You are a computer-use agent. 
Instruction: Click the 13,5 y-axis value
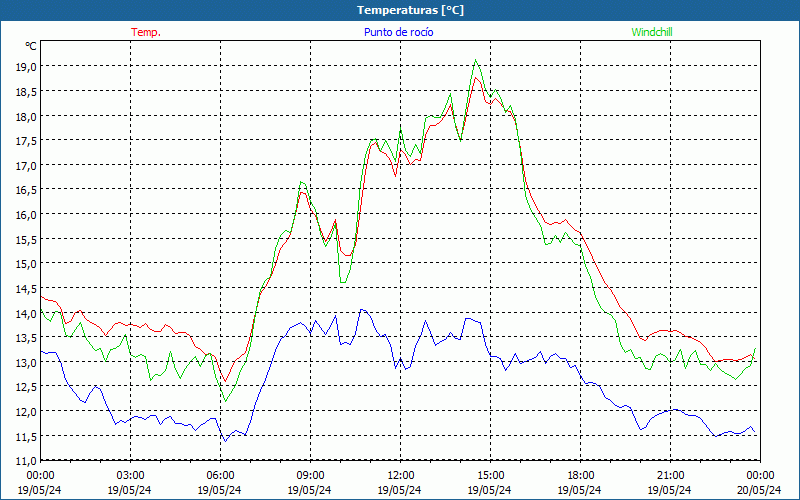tap(26, 338)
